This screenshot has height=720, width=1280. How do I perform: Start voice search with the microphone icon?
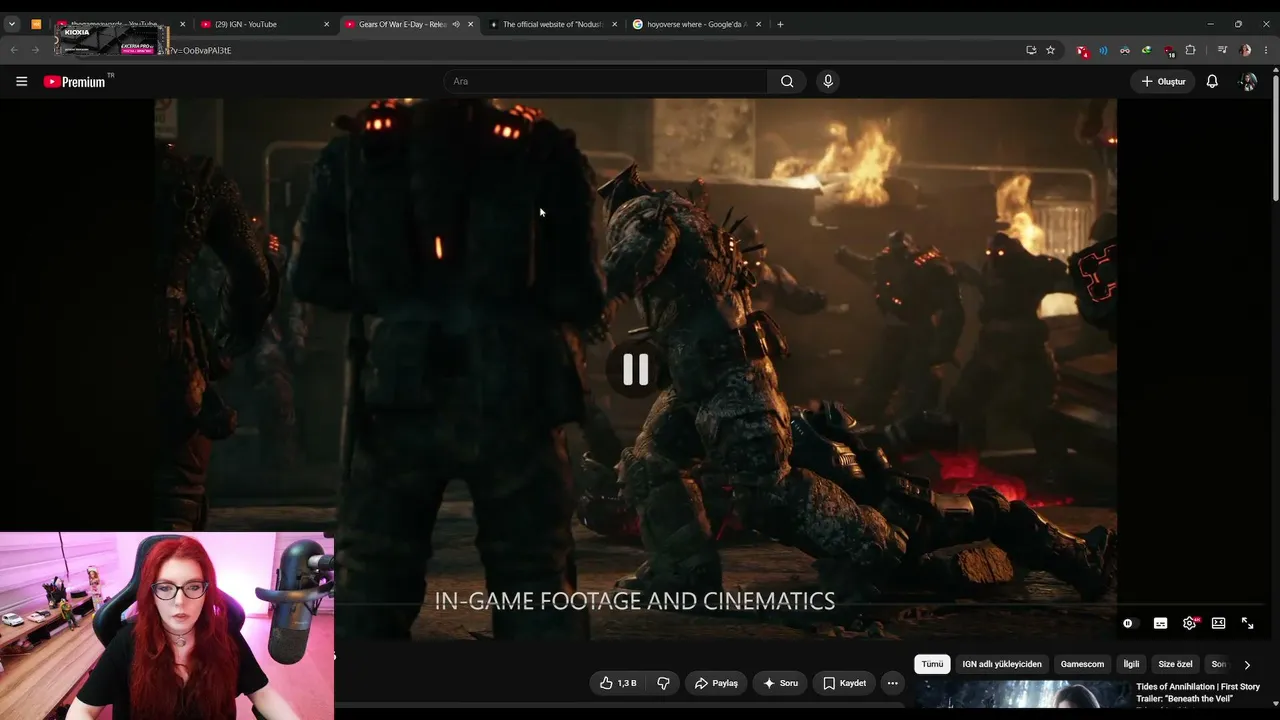tap(827, 82)
